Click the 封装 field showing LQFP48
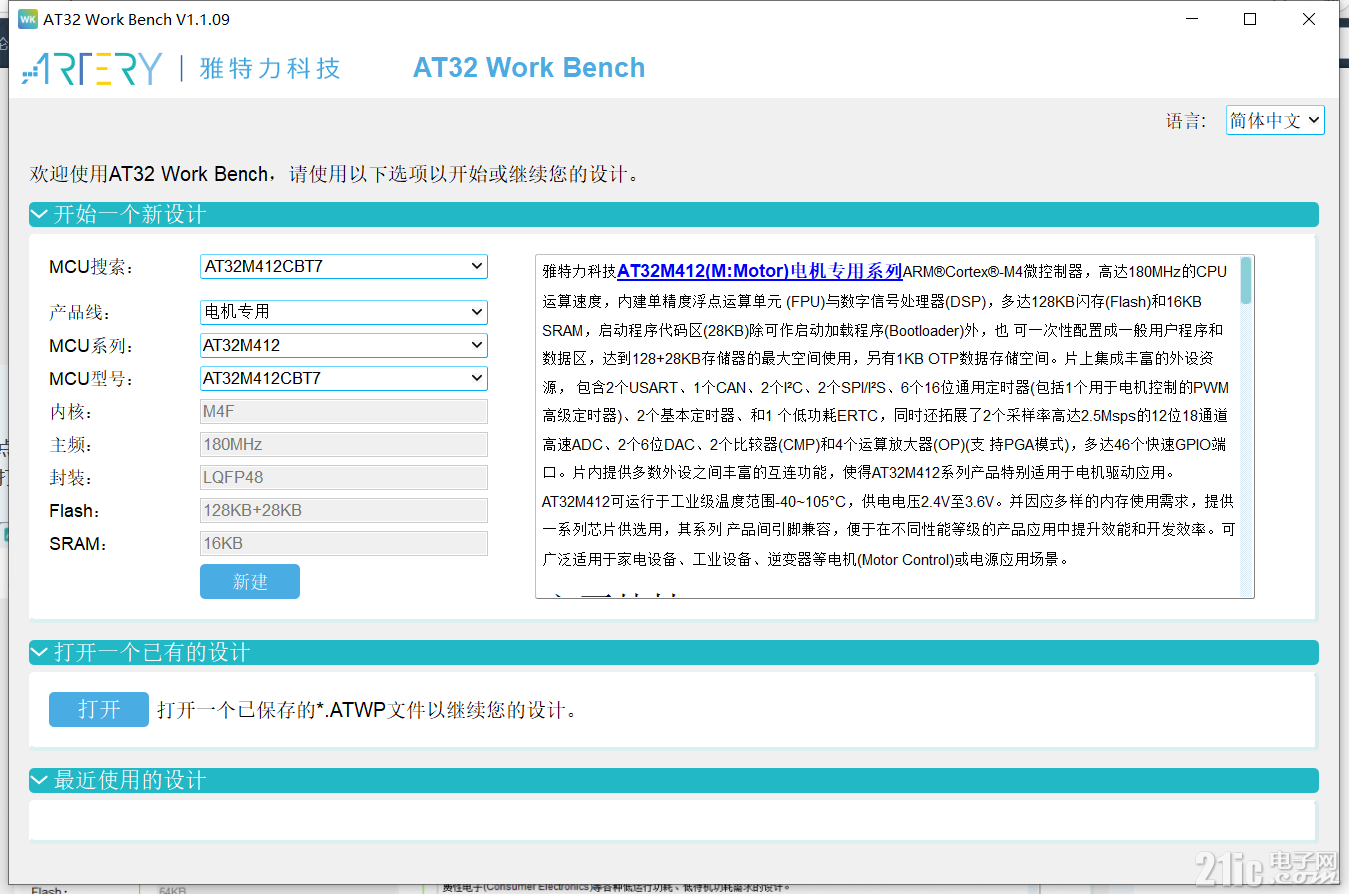The height and width of the screenshot is (894, 1349). [x=344, y=477]
